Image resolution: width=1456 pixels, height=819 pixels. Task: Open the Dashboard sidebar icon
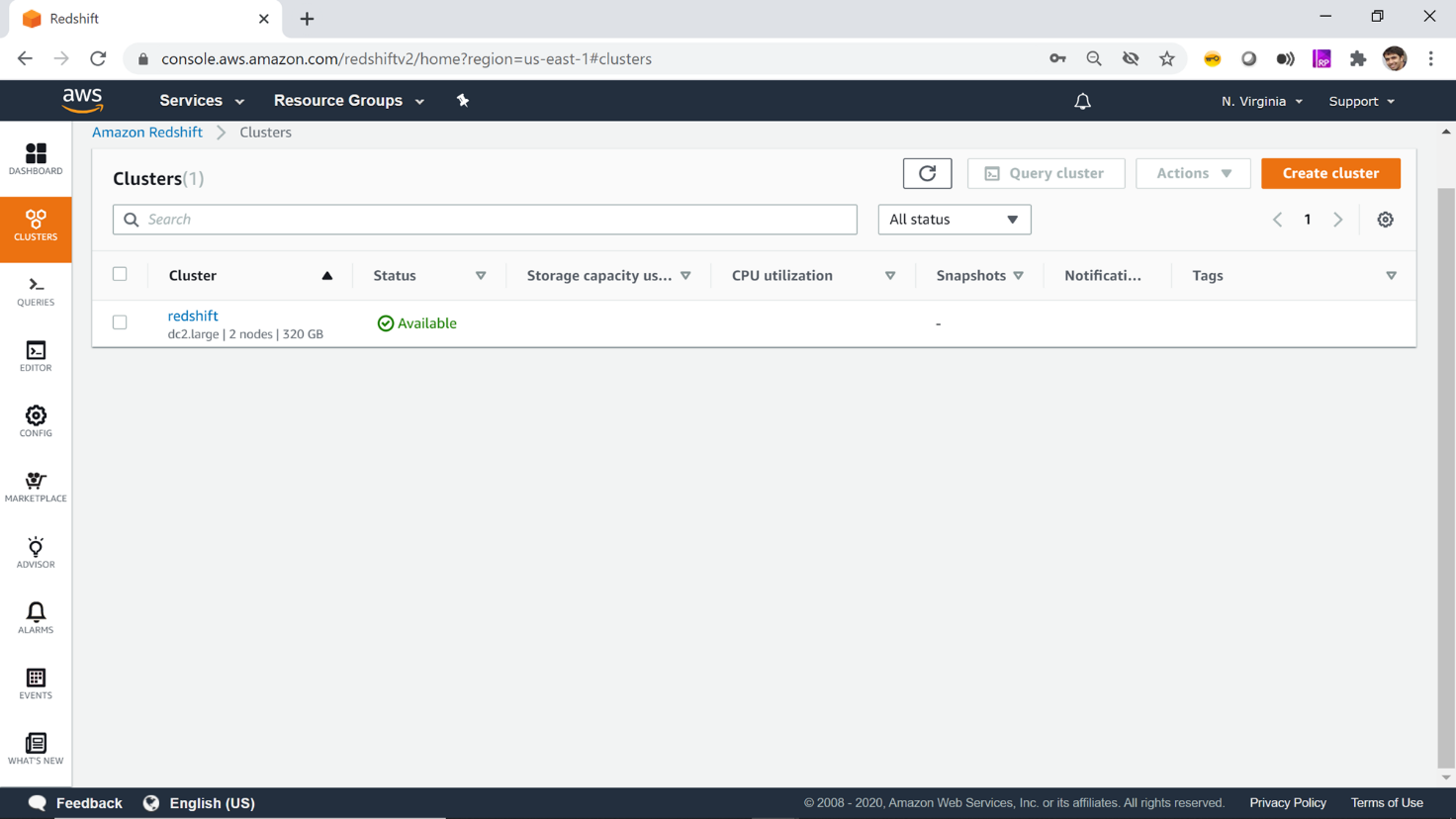point(36,159)
